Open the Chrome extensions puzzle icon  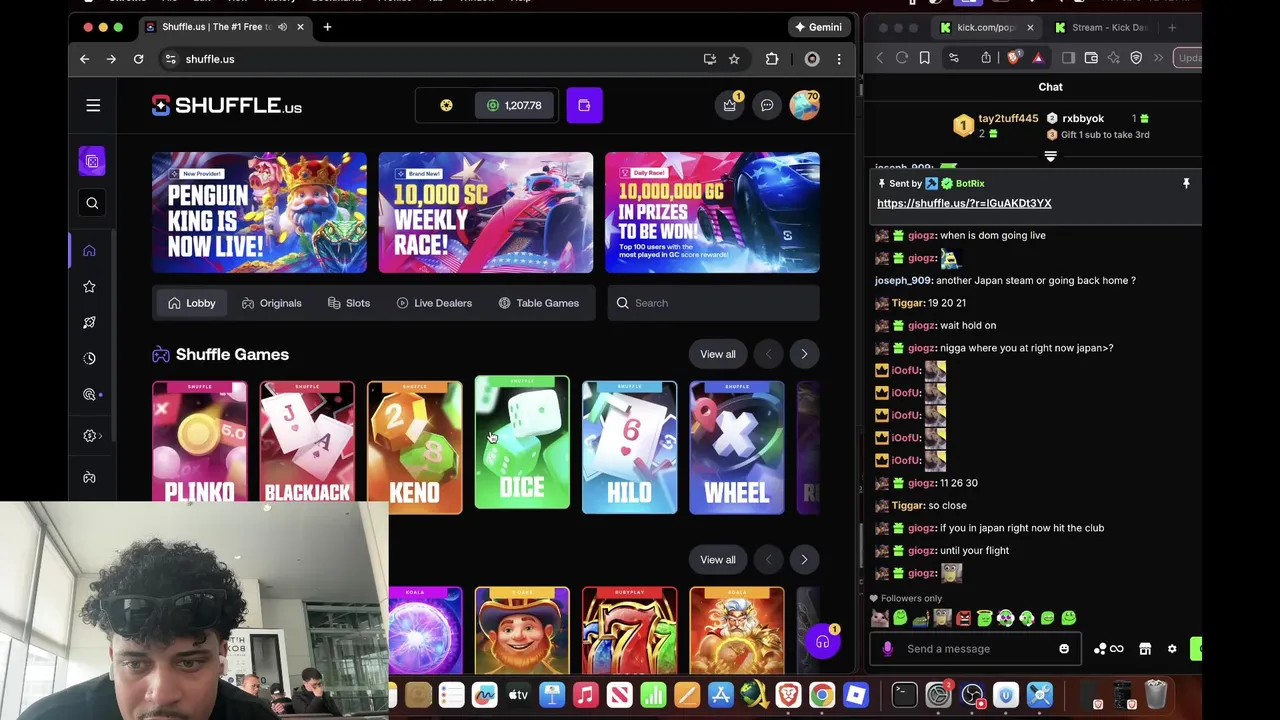(x=772, y=59)
